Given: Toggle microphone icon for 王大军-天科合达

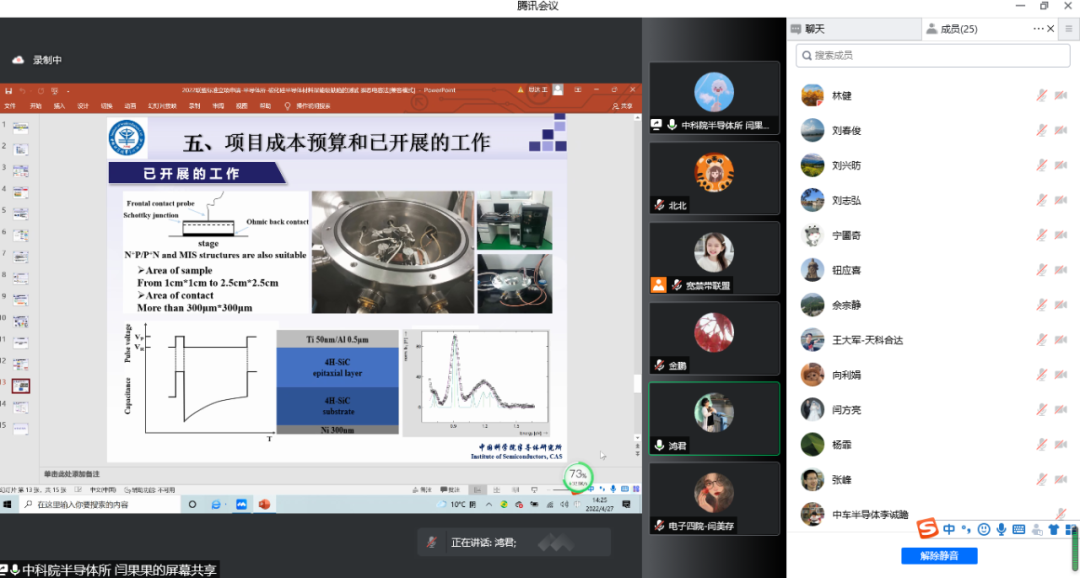Looking at the screenshot, I should coord(1041,340).
